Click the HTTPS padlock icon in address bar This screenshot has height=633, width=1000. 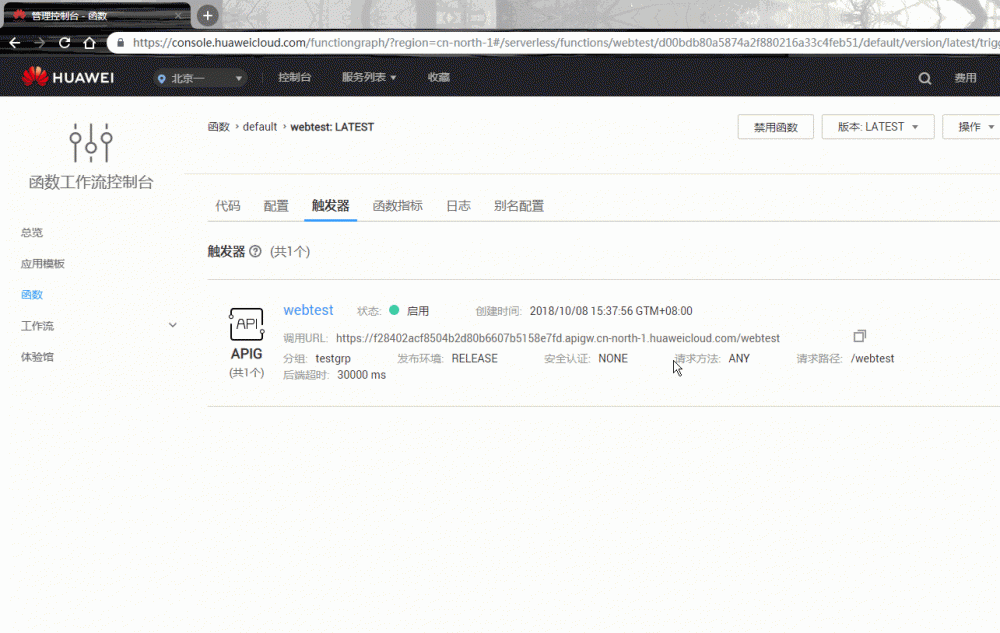click(120, 44)
